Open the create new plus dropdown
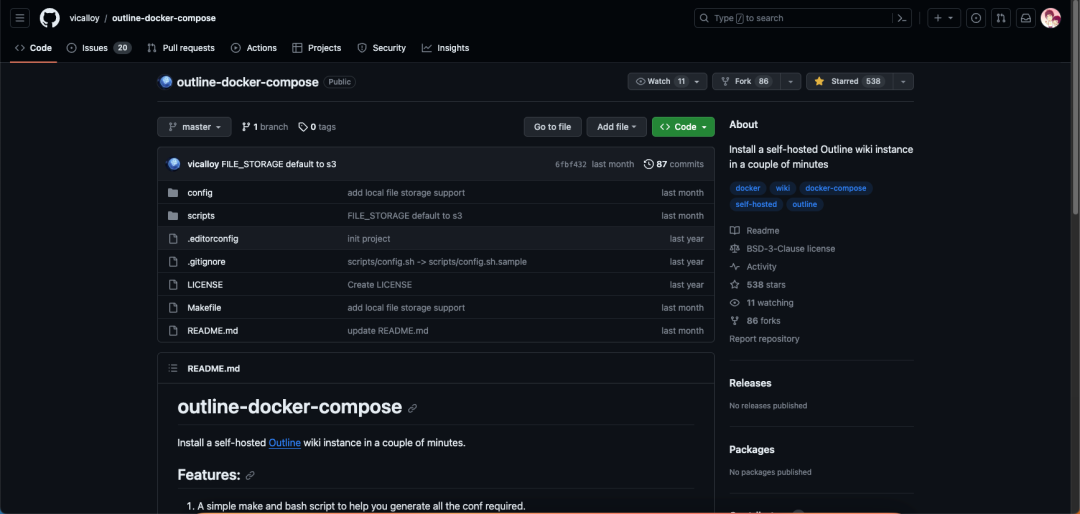Image resolution: width=1080 pixels, height=514 pixels. [x=944, y=19]
